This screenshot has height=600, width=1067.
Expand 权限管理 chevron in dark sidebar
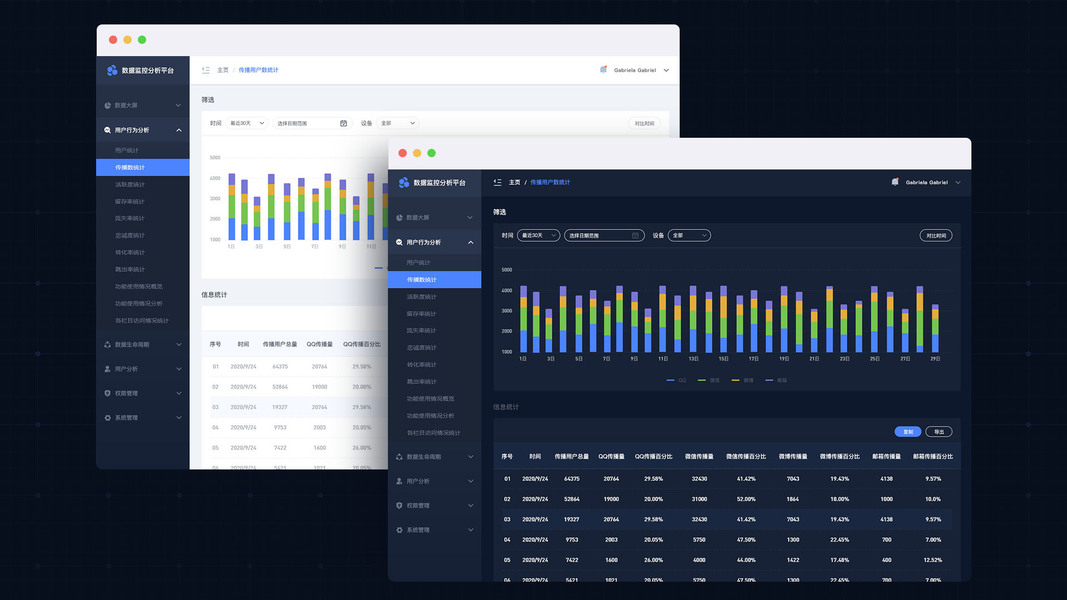click(470, 505)
